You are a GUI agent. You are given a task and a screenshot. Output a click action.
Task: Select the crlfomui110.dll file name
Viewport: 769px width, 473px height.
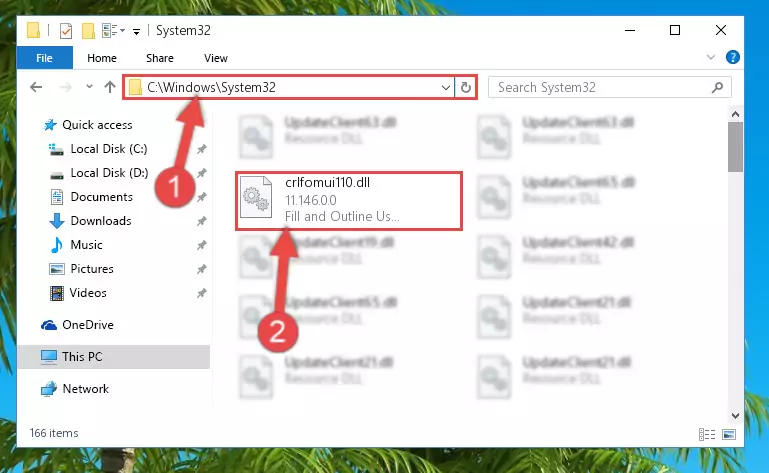327,183
